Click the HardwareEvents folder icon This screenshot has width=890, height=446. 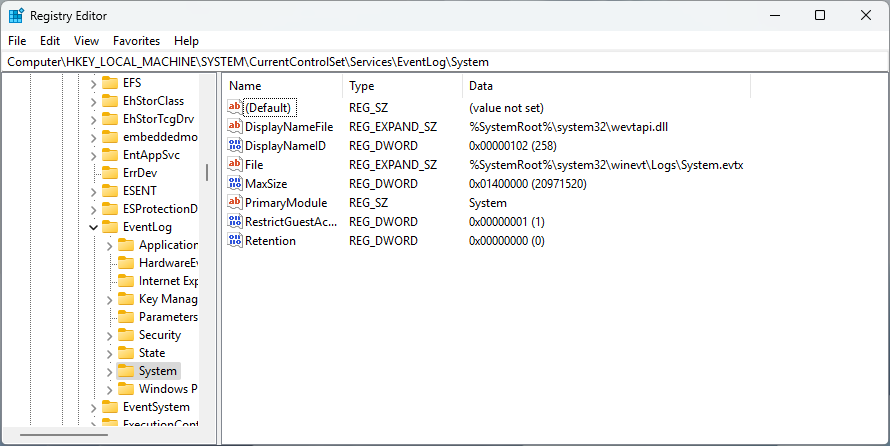pyautogui.click(x=125, y=263)
